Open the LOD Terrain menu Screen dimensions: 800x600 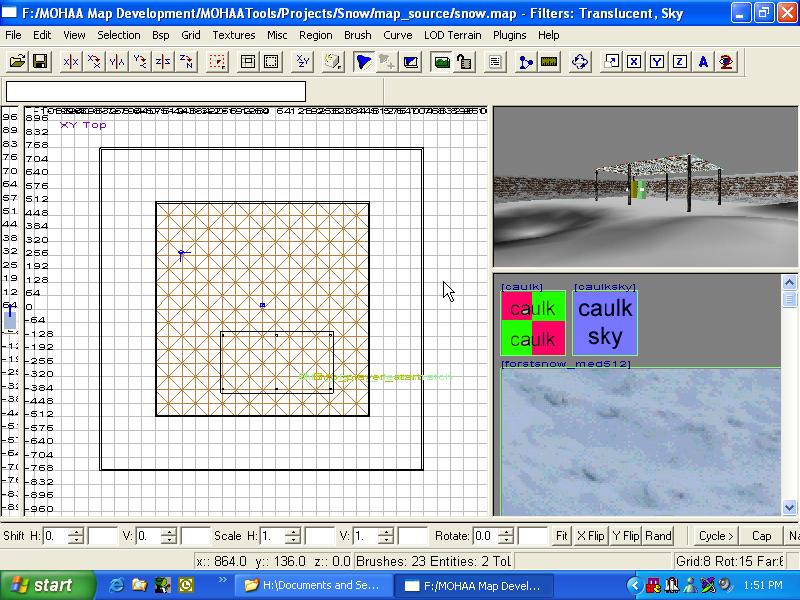[x=452, y=35]
